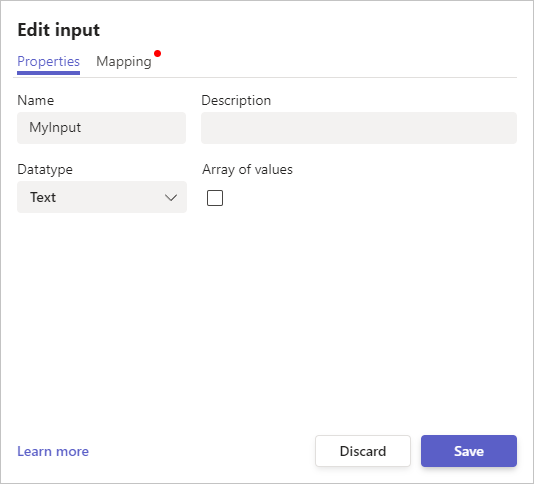The width and height of the screenshot is (534, 484).
Task: Click the Edit input dialog title
Action: click(x=59, y=30)
